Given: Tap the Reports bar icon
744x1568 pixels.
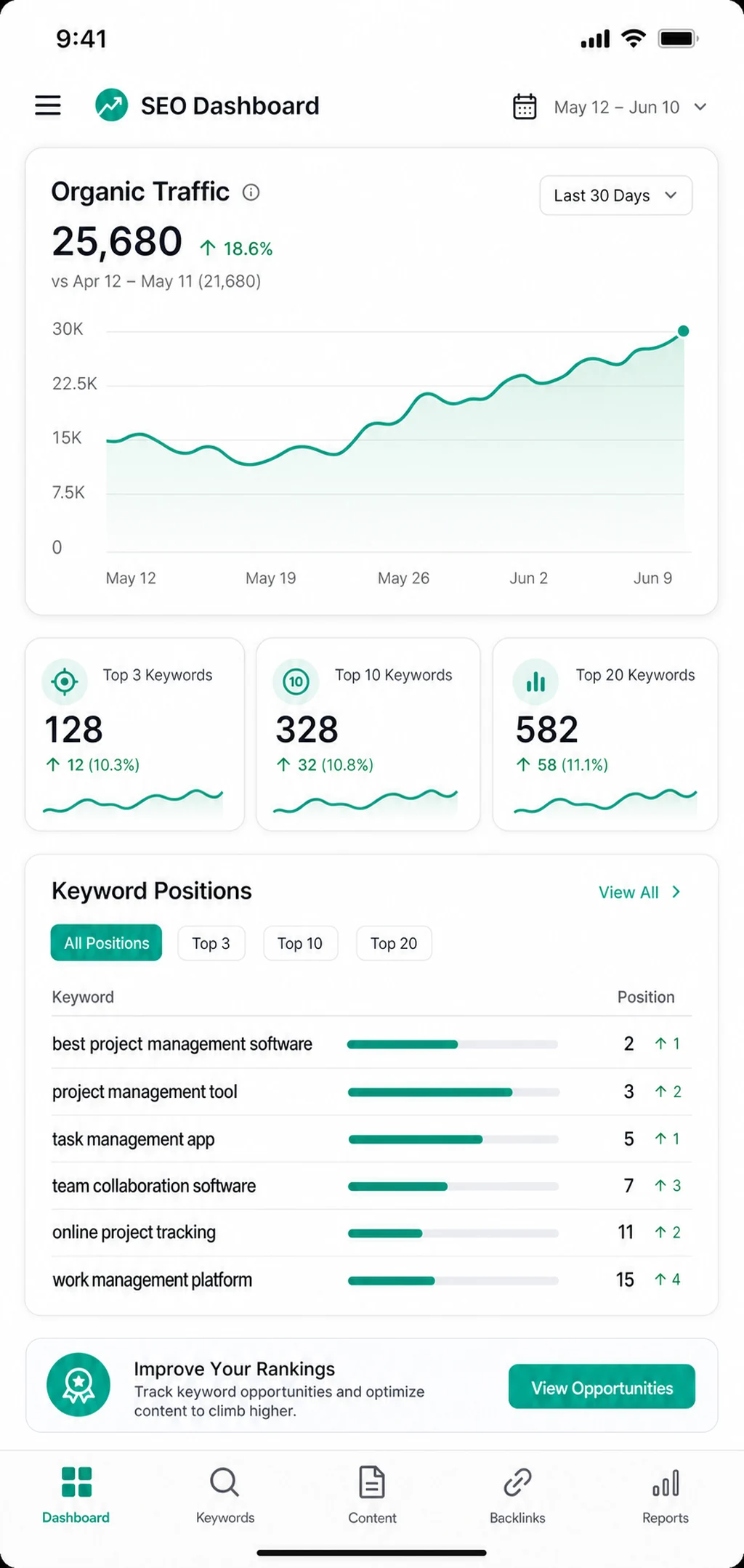Looking at the screenshot, I should tap(666, 1483).
